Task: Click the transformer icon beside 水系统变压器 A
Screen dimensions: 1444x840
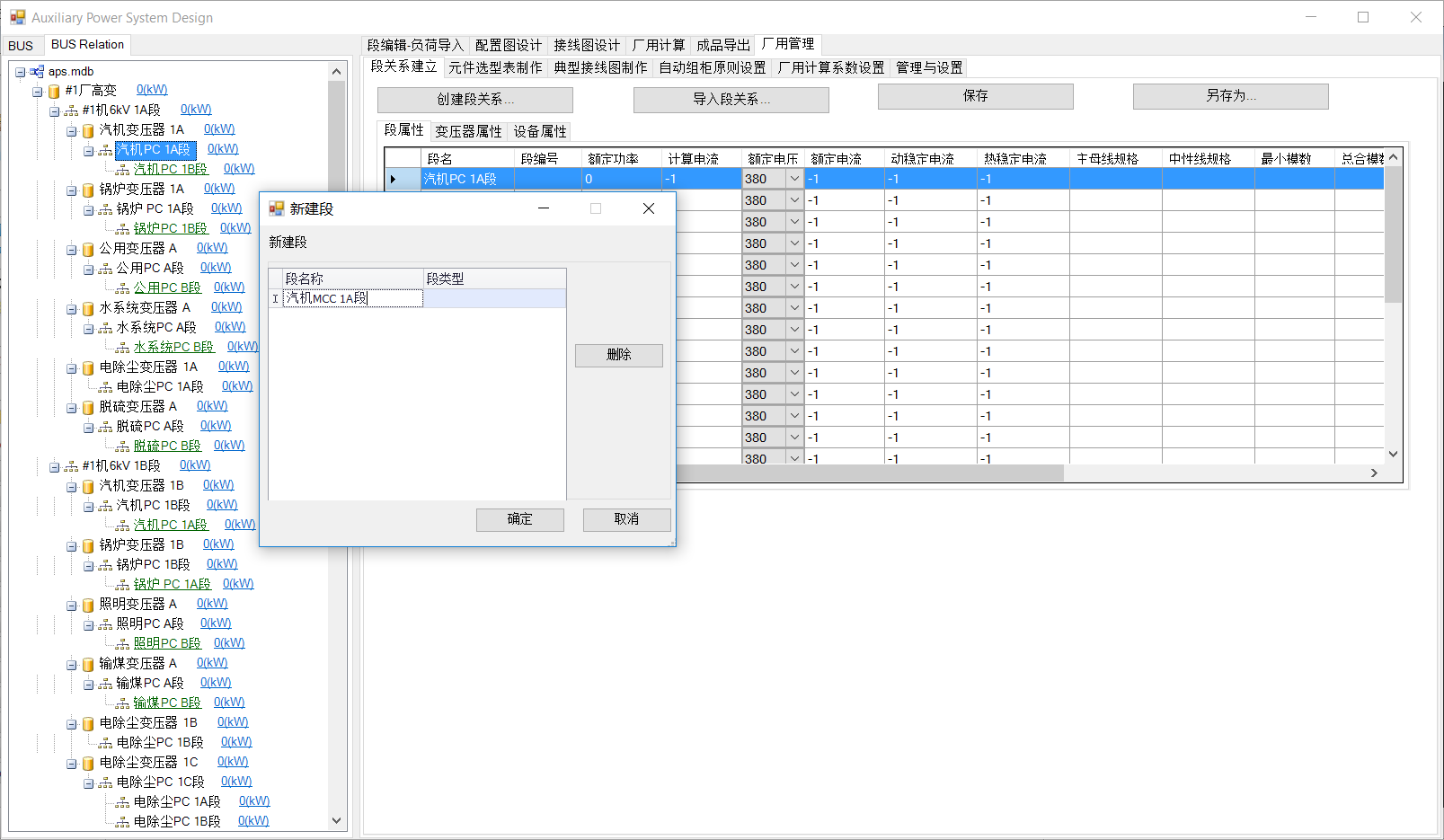Action: click(88, 308)
